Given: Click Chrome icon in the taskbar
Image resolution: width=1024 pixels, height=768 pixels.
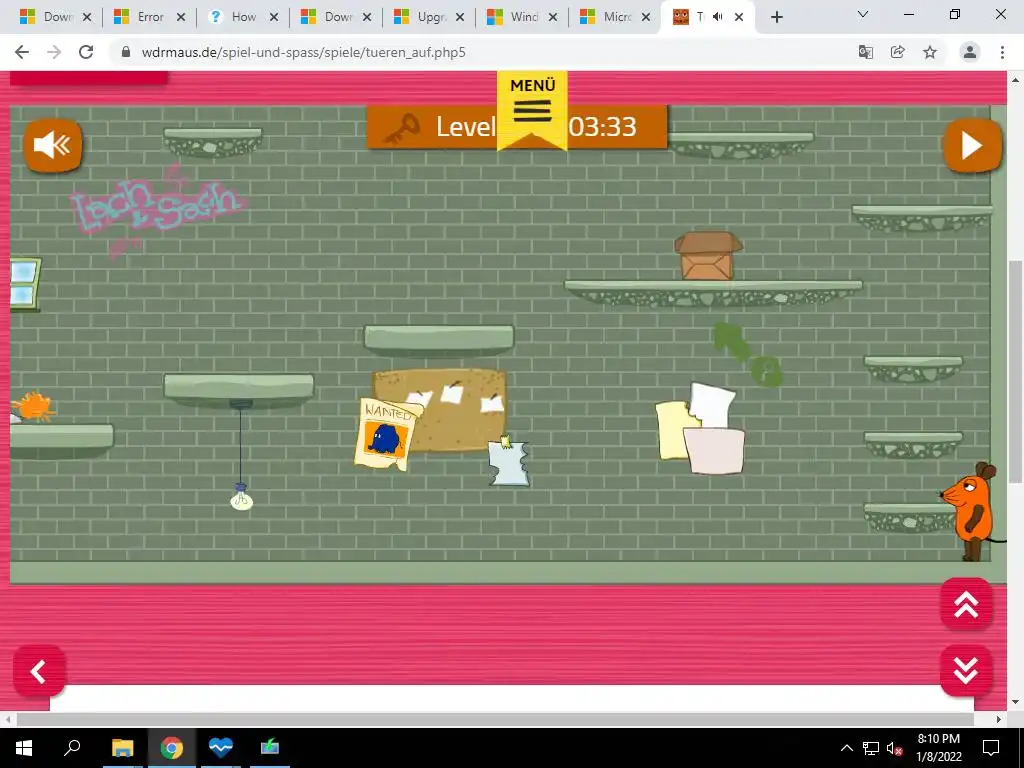Looking at the screenshot, I should coord(172,748).
